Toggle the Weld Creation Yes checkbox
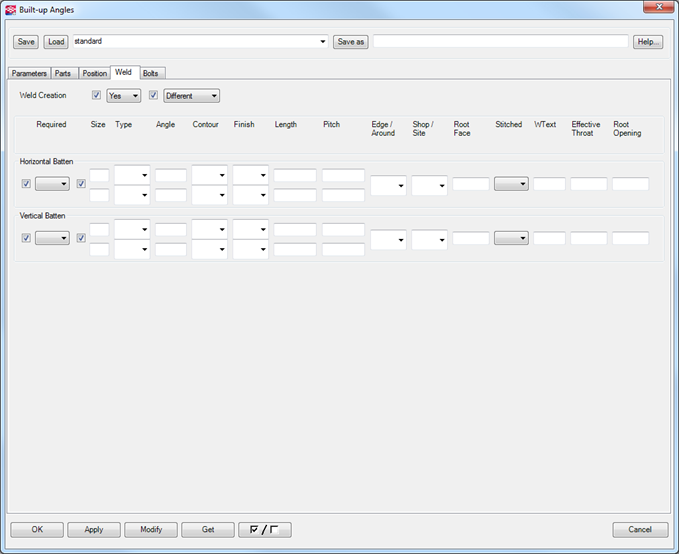 [97, 96]
